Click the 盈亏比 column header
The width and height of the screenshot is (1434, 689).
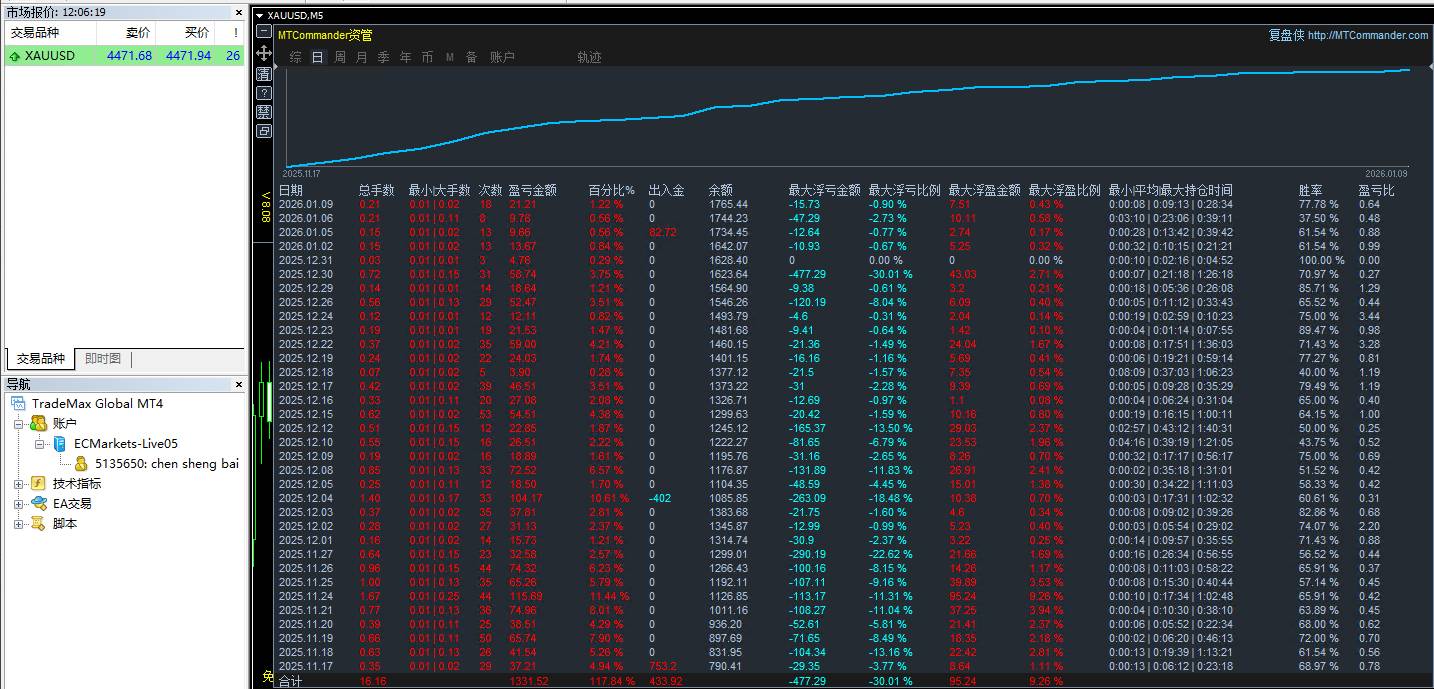point(1377,190)
